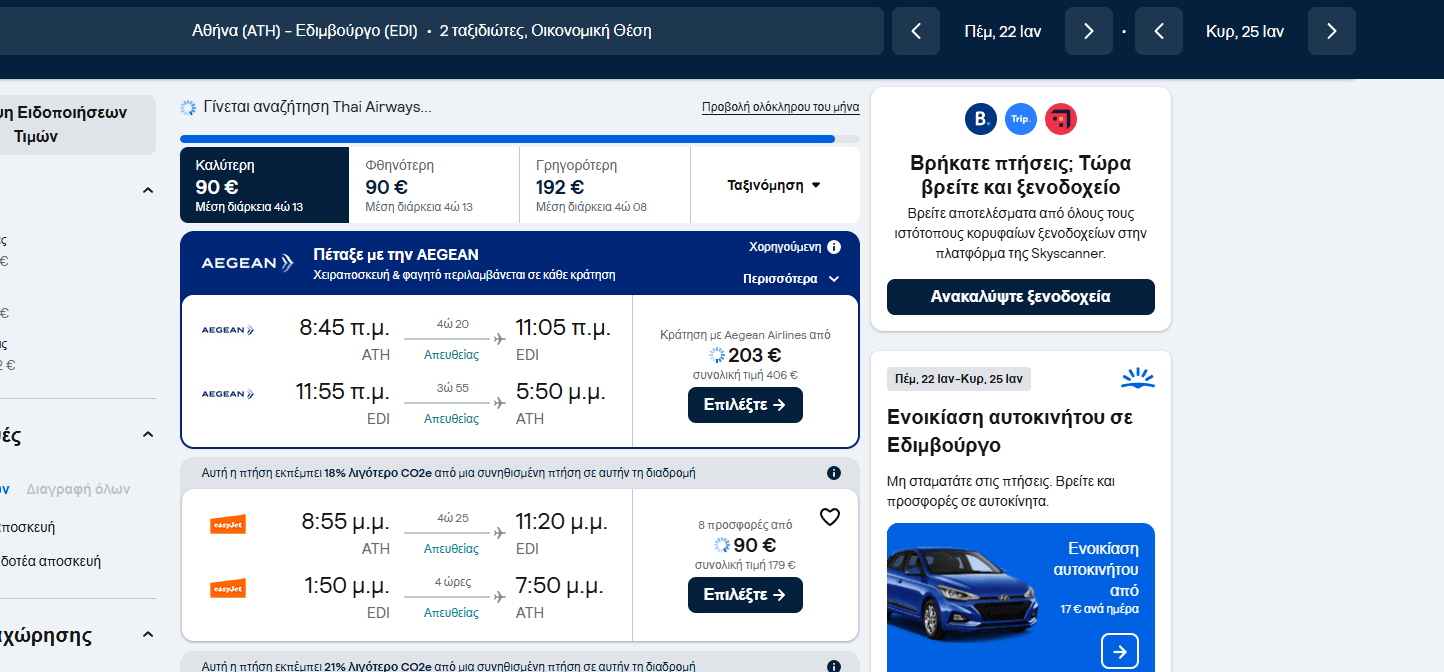The image size is (1444, 672).
Task: Go to next return date after Κυρ, 25 Ιαν
Action: tap(1331, 31)
